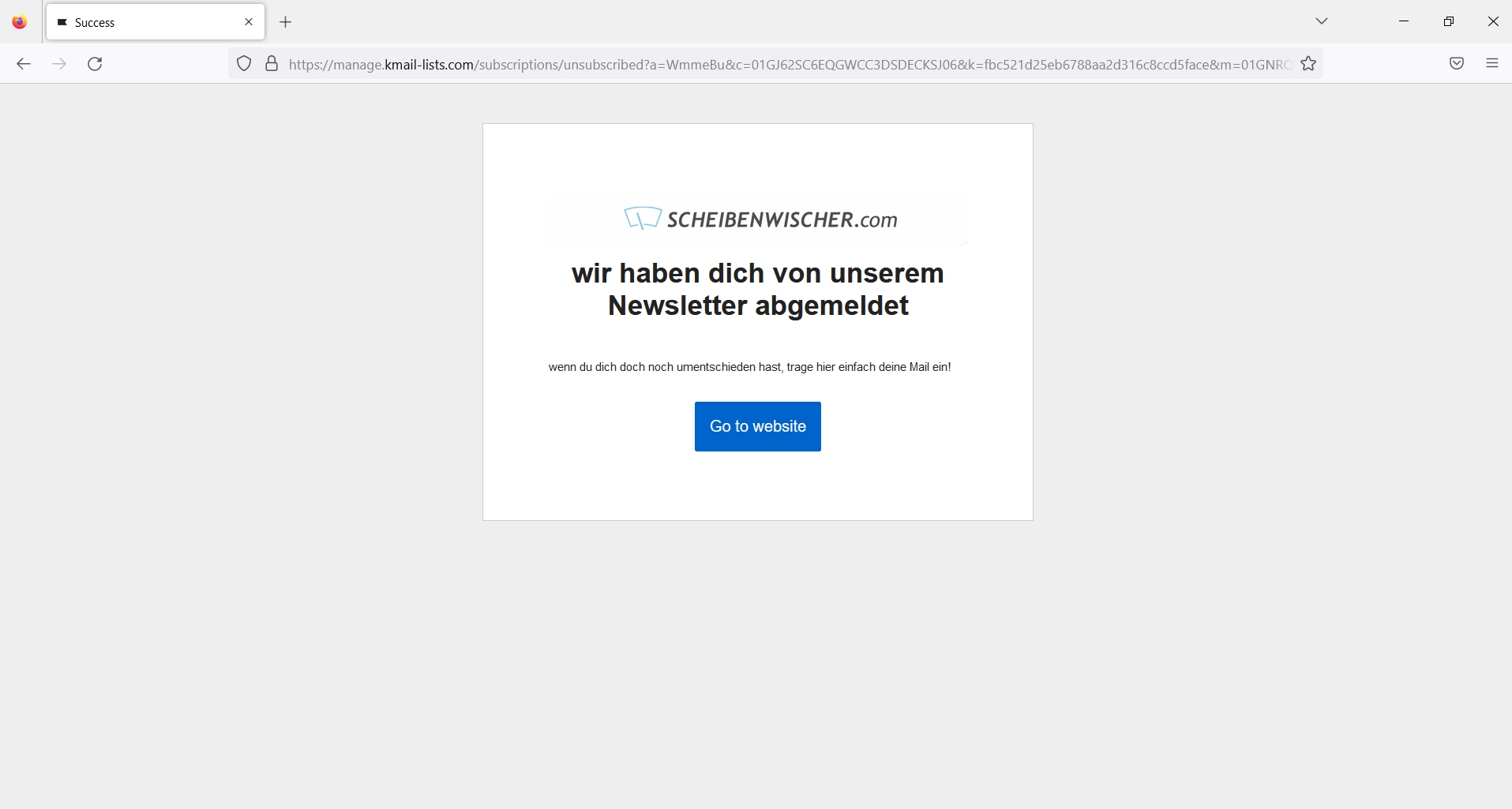This screenshot has height=809, width=1512.
Task: Minimize the browser window
Action: [1404, 21]
